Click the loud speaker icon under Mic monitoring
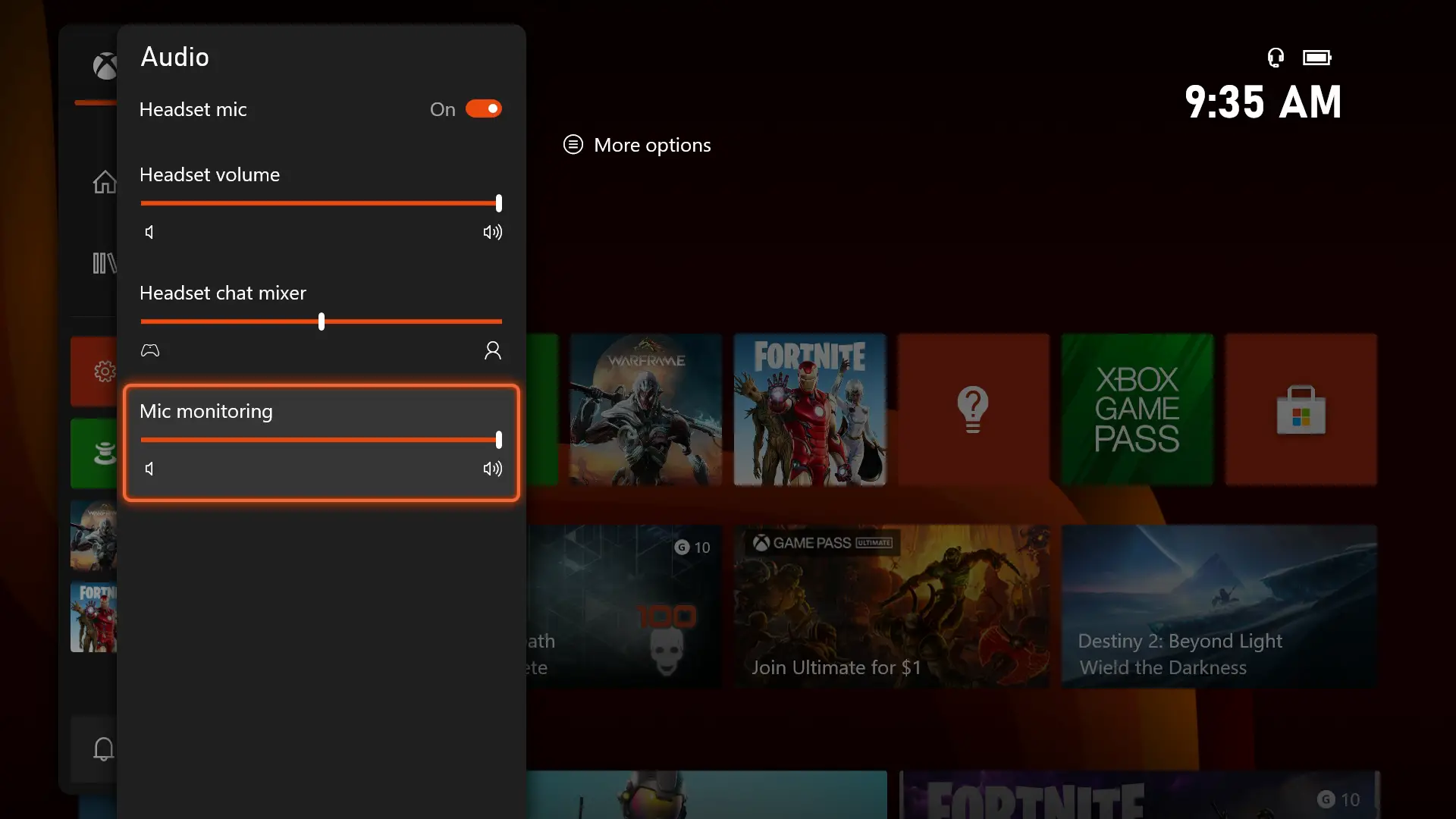 tap(492, 469)
